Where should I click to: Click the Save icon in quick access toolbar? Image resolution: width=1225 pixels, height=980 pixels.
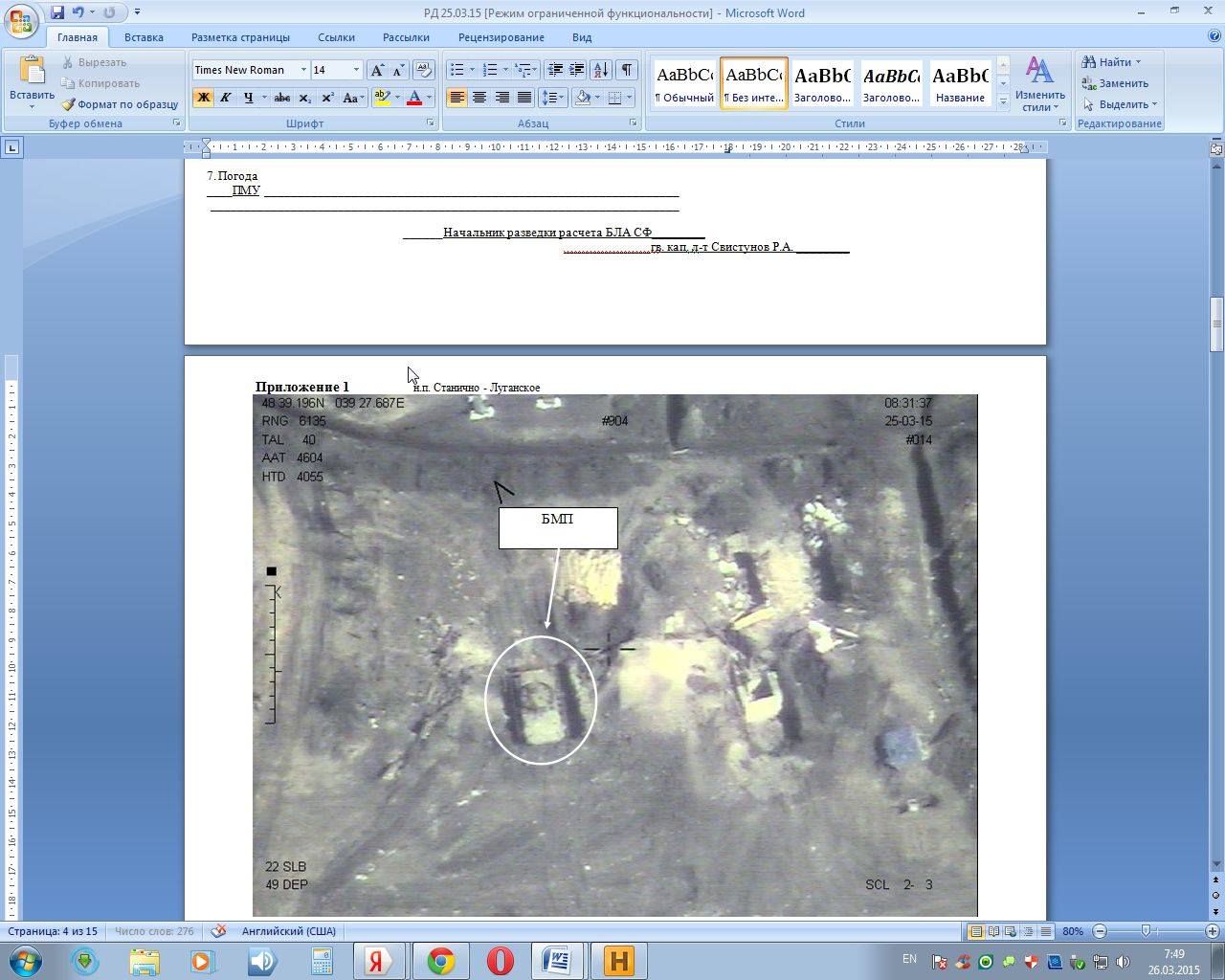pos(57,12)
